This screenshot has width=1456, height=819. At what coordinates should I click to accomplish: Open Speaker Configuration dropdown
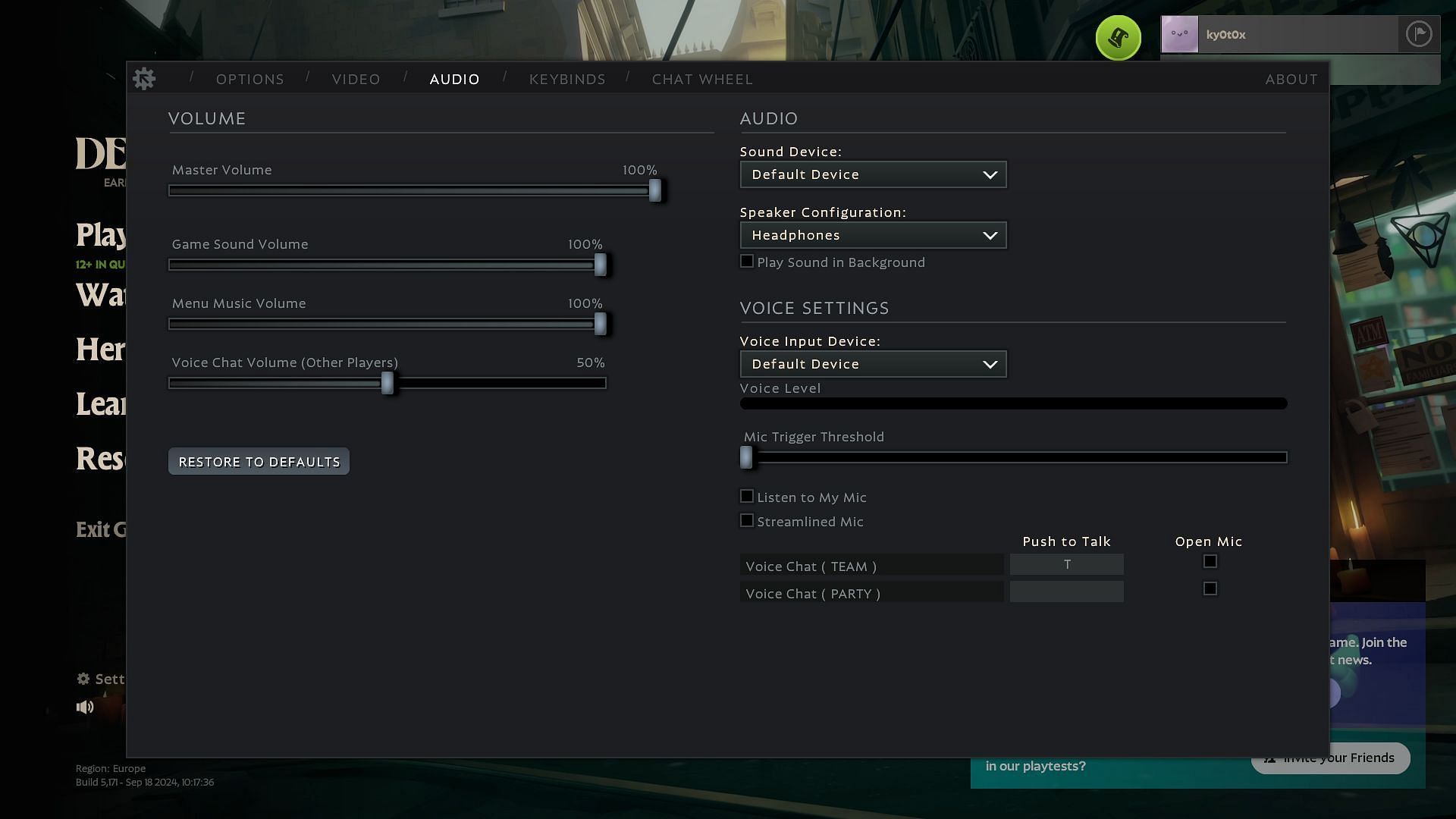[872, 235]
